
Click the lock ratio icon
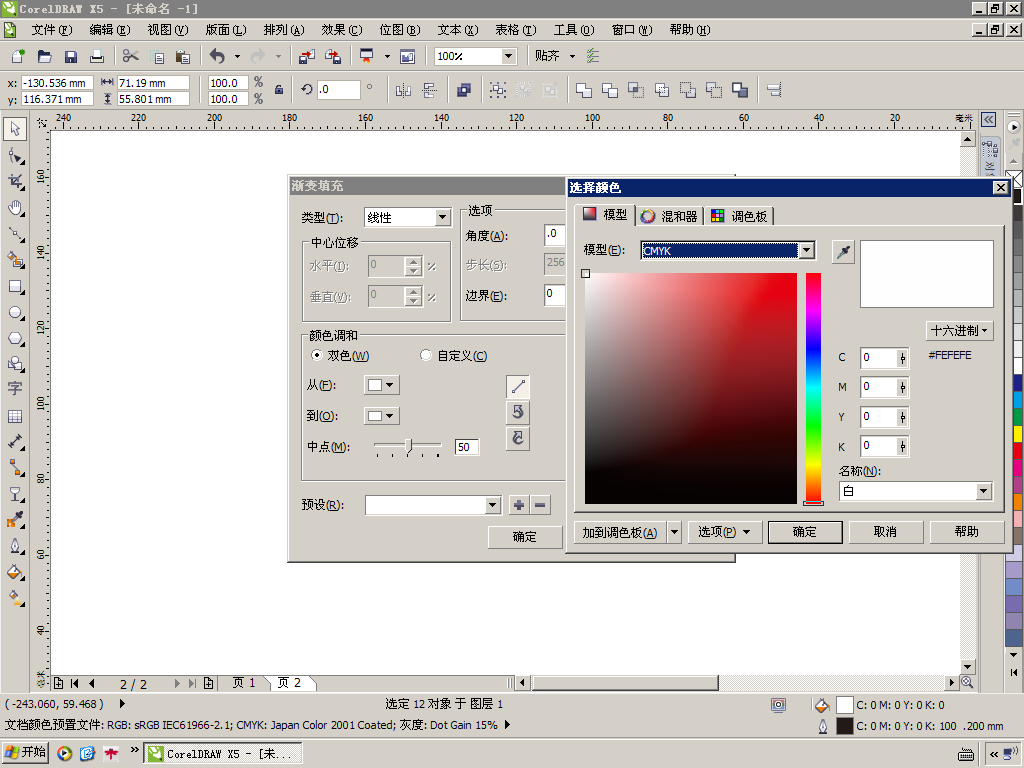tap(279, 90)
